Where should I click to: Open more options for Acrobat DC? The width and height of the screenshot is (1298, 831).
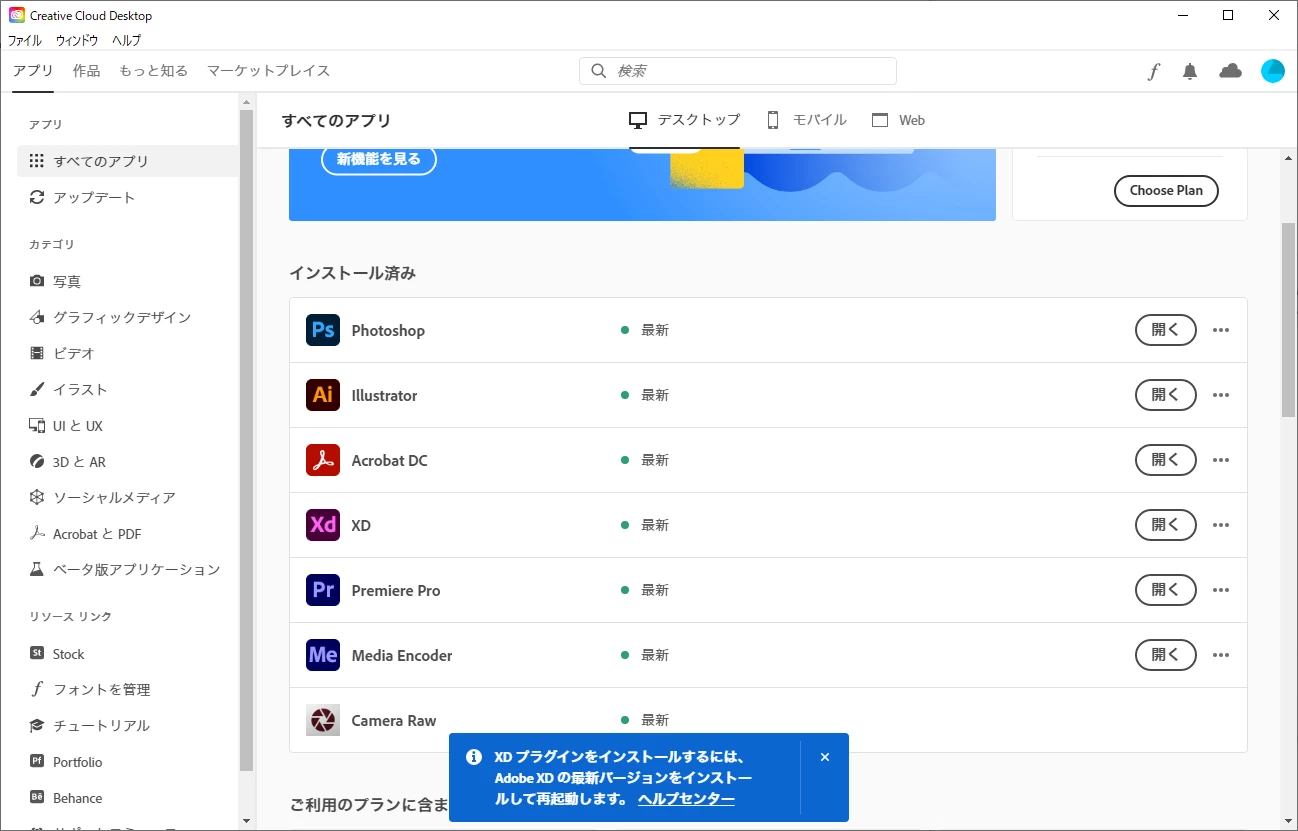click(1220, 460)
